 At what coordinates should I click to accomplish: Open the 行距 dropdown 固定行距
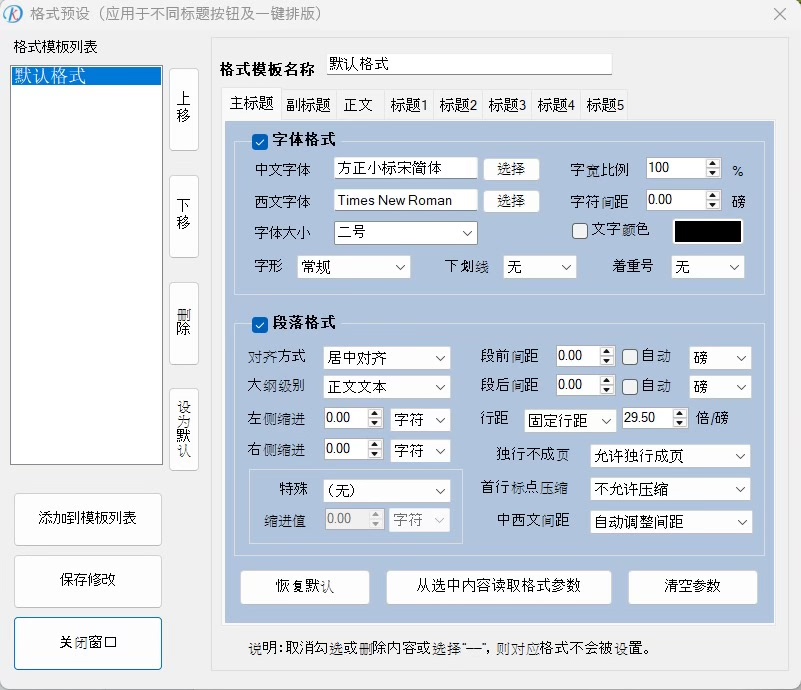click(570, 420)
